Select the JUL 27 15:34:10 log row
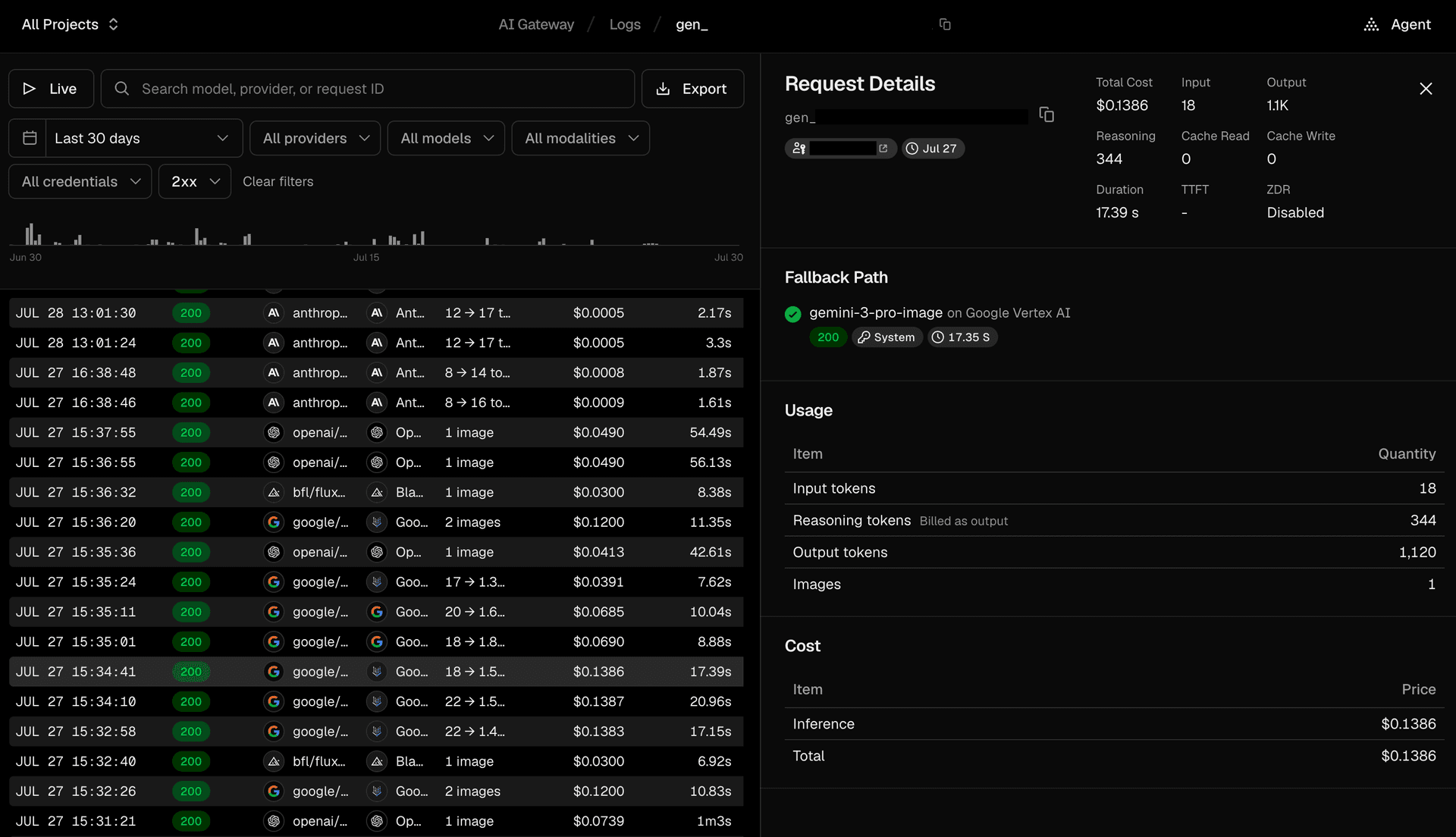This screenshot has width=1456, height=837. coord(376,702)
